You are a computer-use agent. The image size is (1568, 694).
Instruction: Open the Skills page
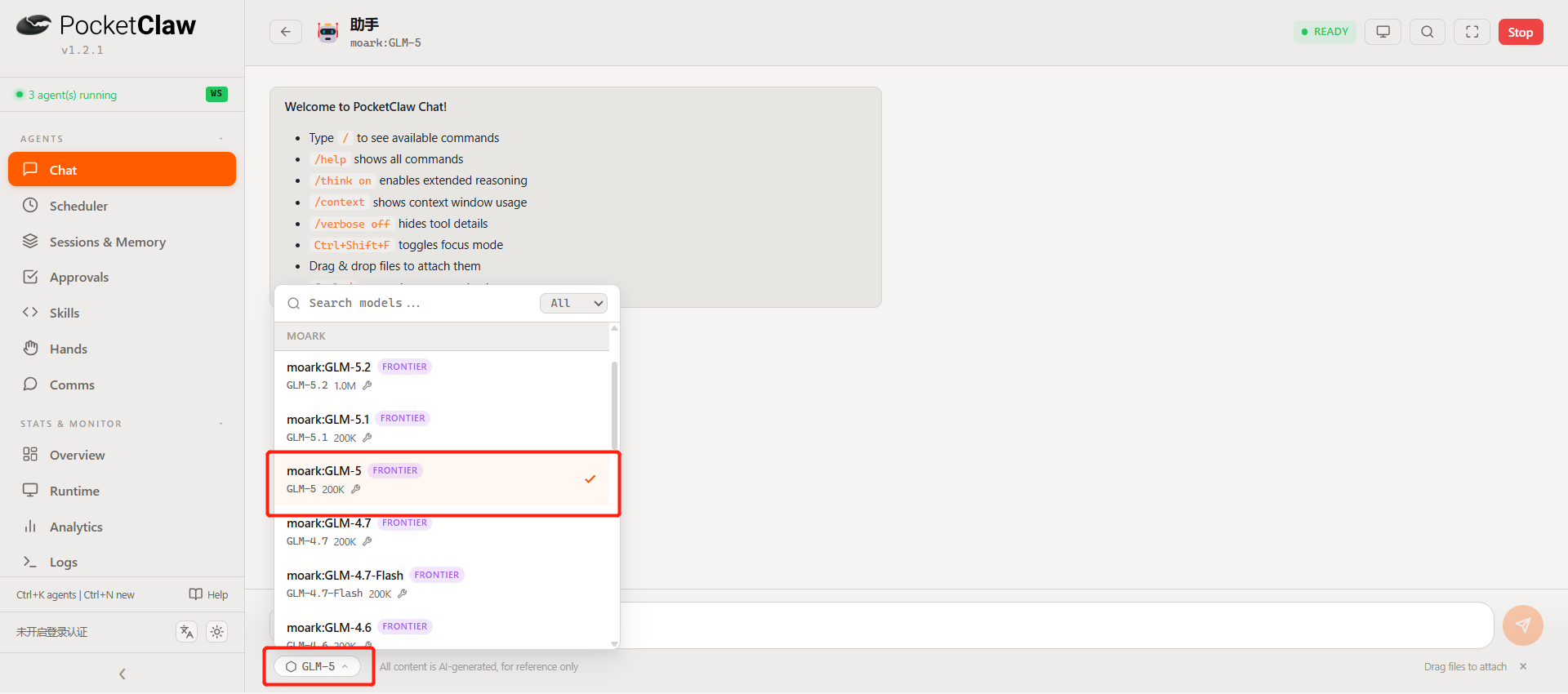pos(122,313)
